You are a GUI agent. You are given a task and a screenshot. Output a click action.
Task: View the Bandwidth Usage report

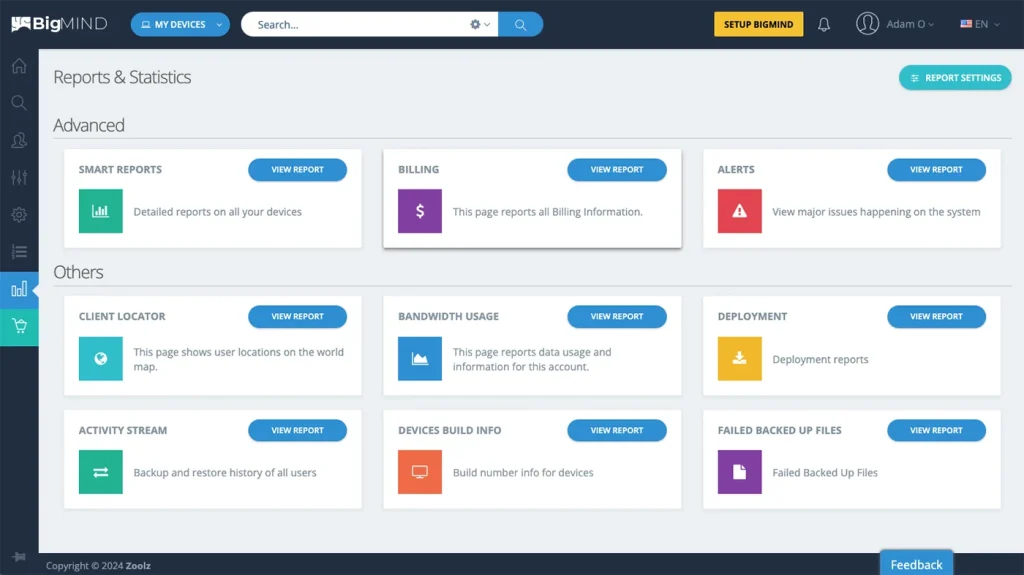[616, 316]
